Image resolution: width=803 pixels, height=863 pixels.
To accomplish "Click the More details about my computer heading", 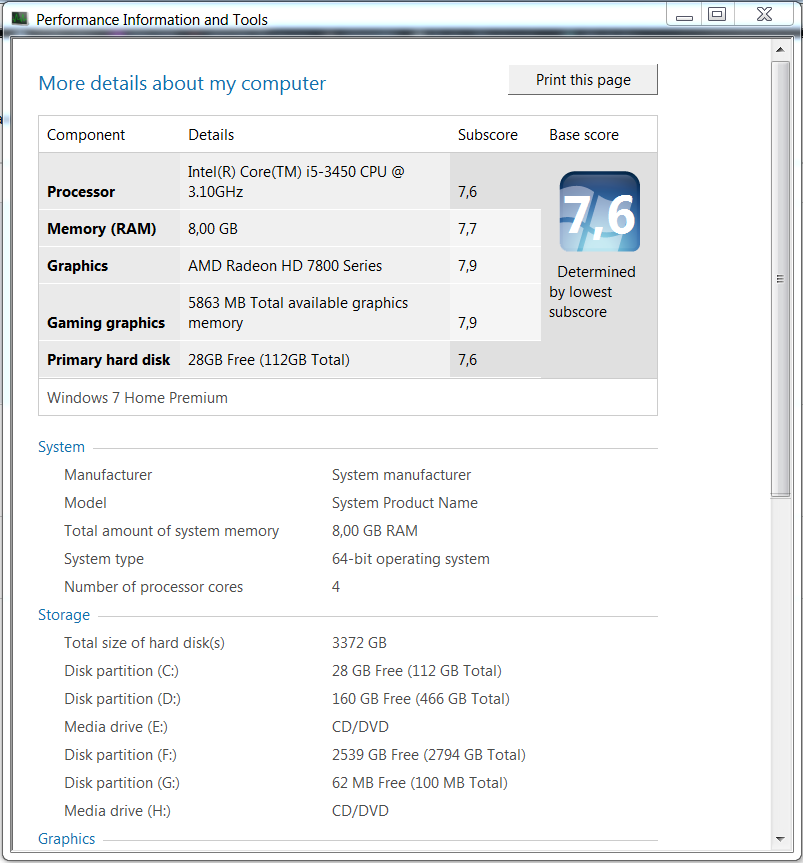I will (x=182, y=83).
